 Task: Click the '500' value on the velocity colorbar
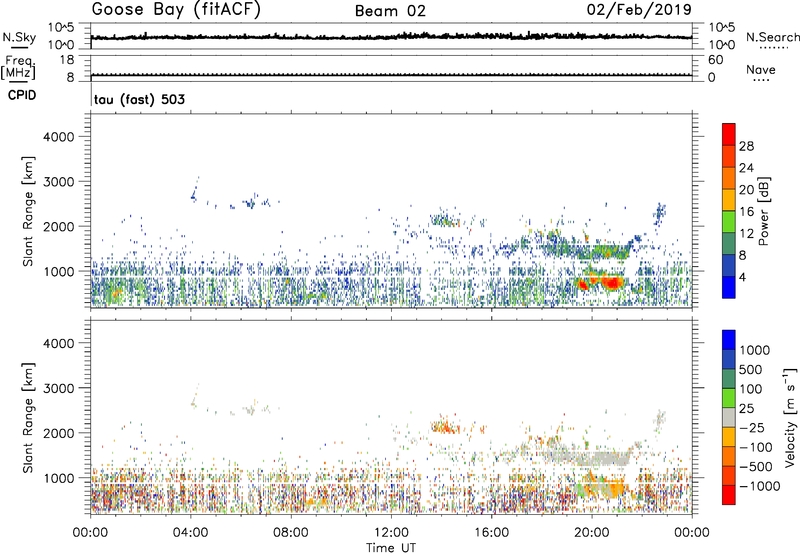point(749,370)
